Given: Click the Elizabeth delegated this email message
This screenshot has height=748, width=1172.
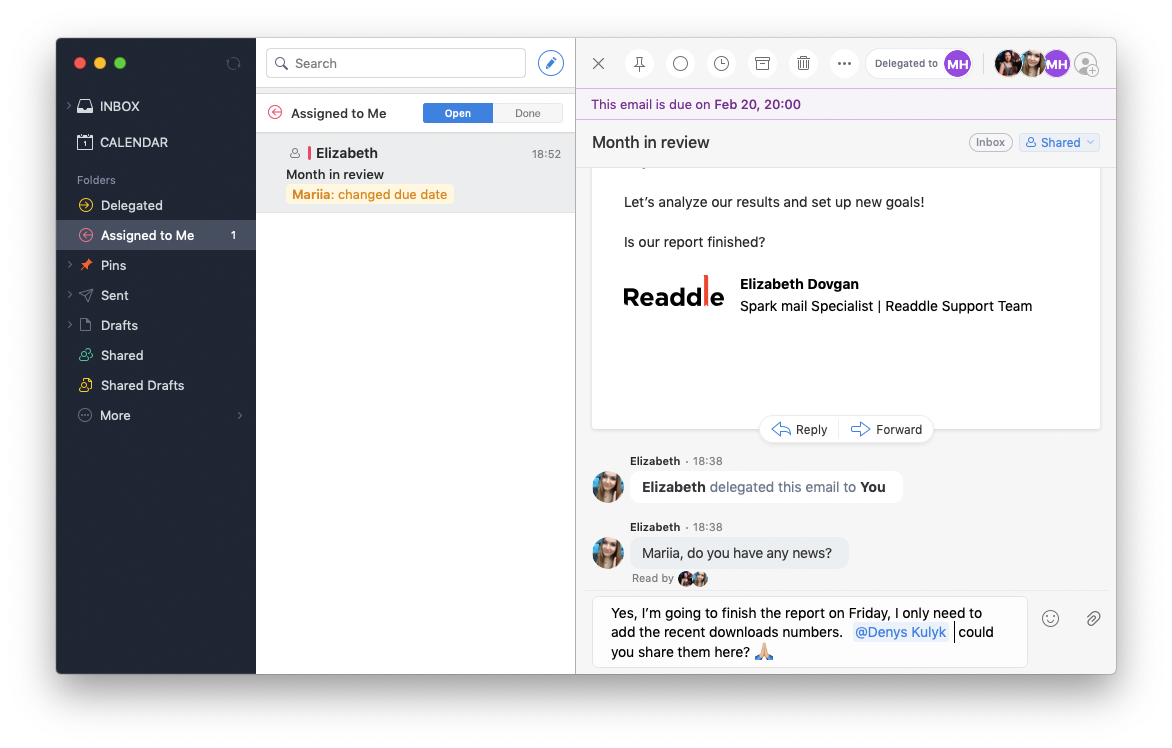Looking at the screenshot, I should [x=765, y=487].
